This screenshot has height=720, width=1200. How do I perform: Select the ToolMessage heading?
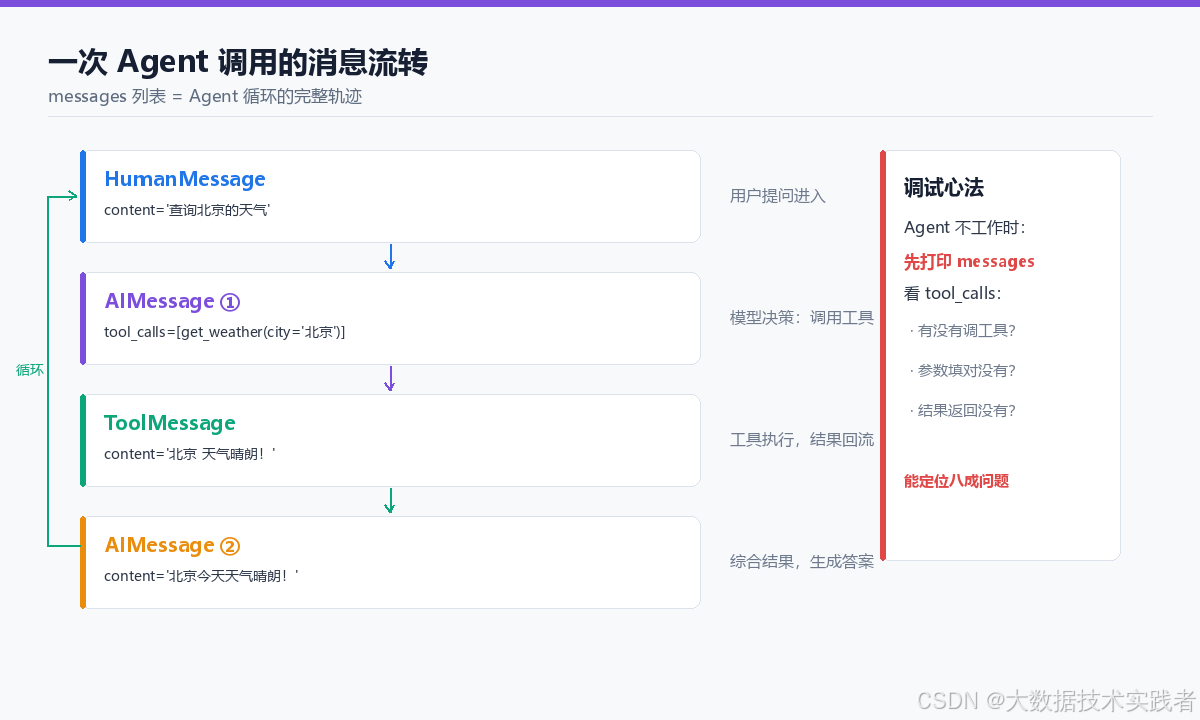pyautogui.click(x=170, y=423)
